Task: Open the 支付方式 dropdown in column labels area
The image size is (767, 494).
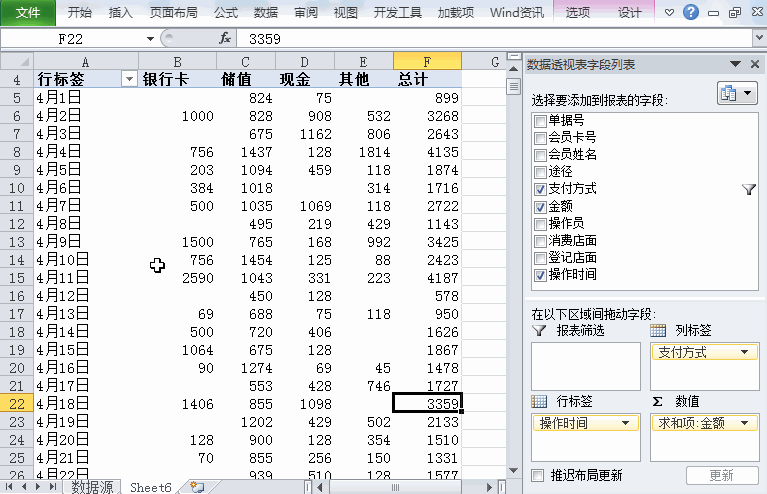Action: tap(744, 352)
